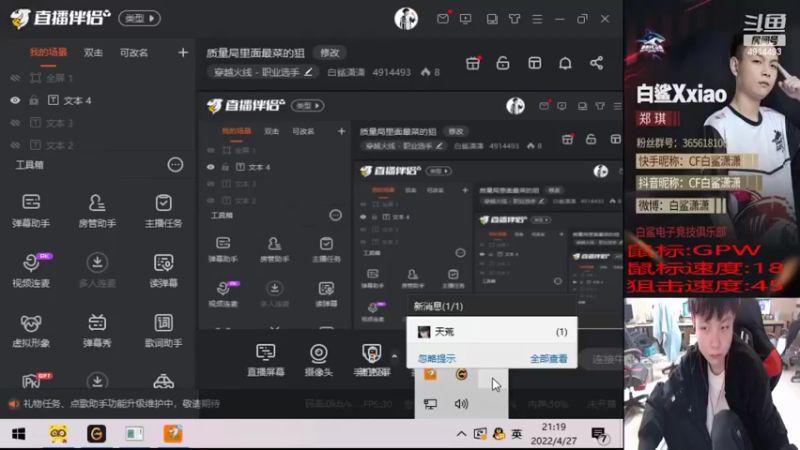Select the 文本 4 source row

[x=97, y=101]
